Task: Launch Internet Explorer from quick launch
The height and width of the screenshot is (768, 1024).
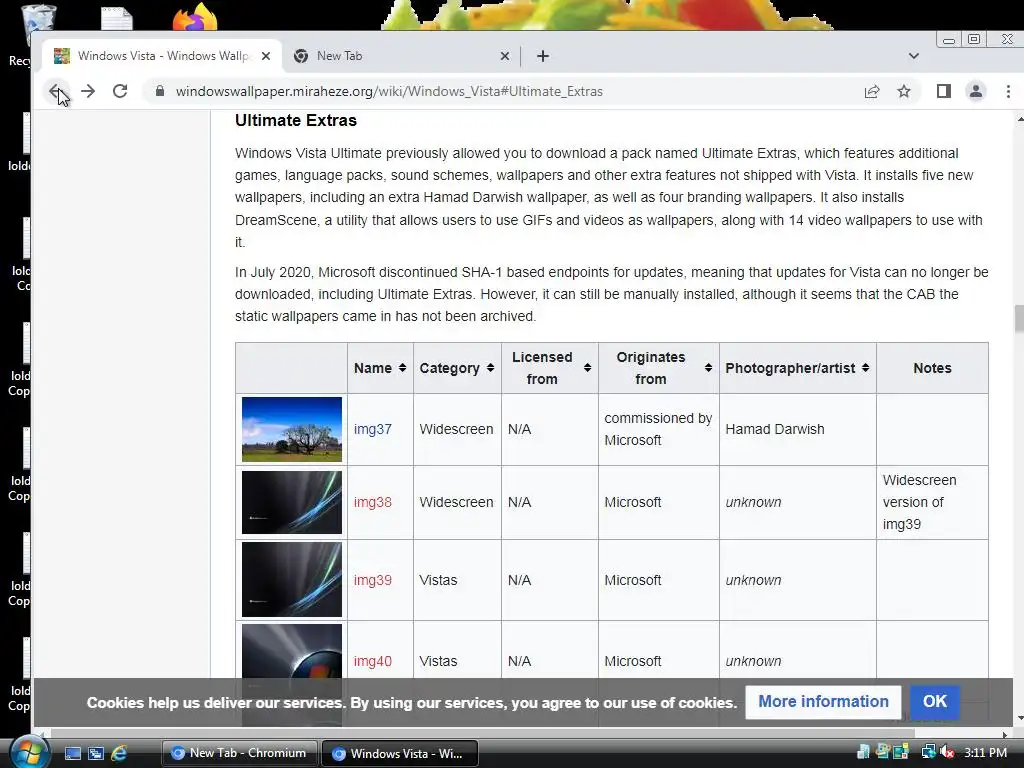Action: [x=119, y=754]
